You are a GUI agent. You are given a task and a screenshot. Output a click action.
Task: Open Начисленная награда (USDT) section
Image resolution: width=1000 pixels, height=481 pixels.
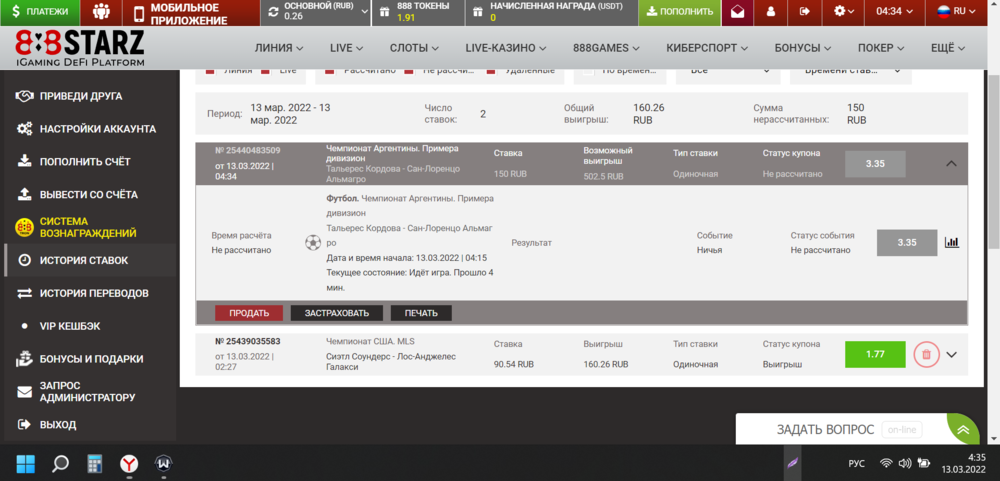552,11
